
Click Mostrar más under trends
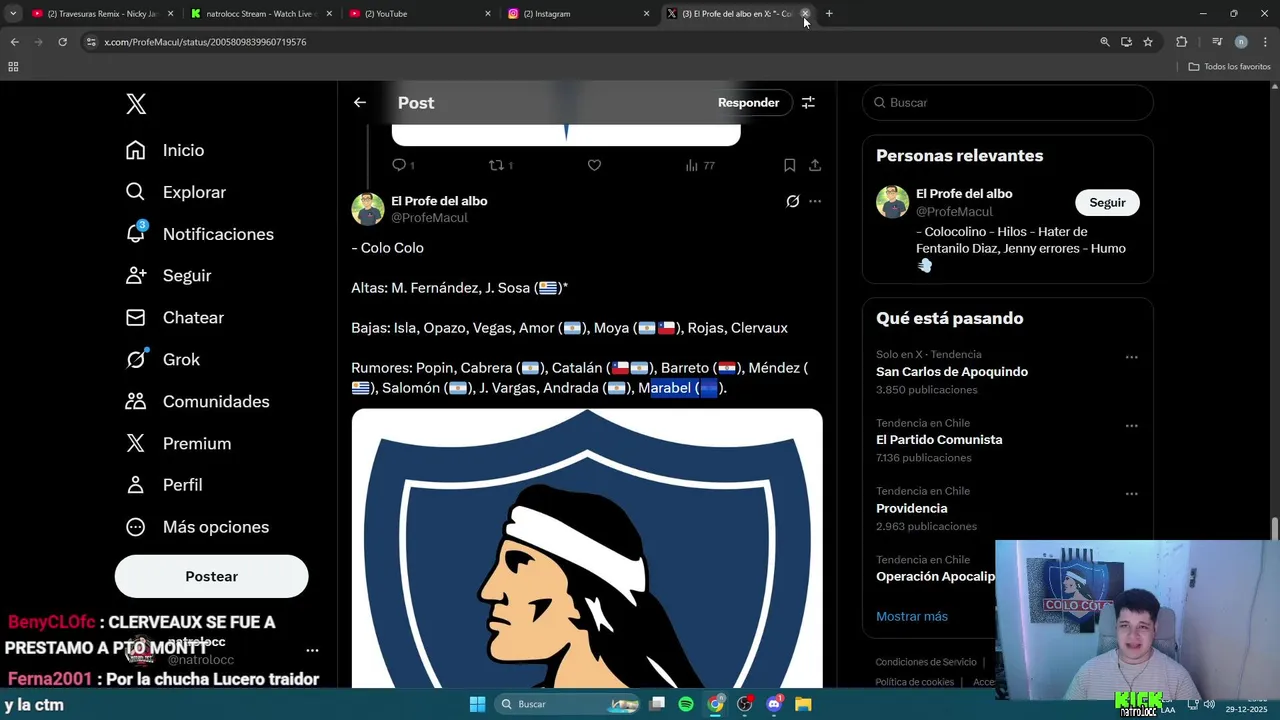[x=912, y=616]
